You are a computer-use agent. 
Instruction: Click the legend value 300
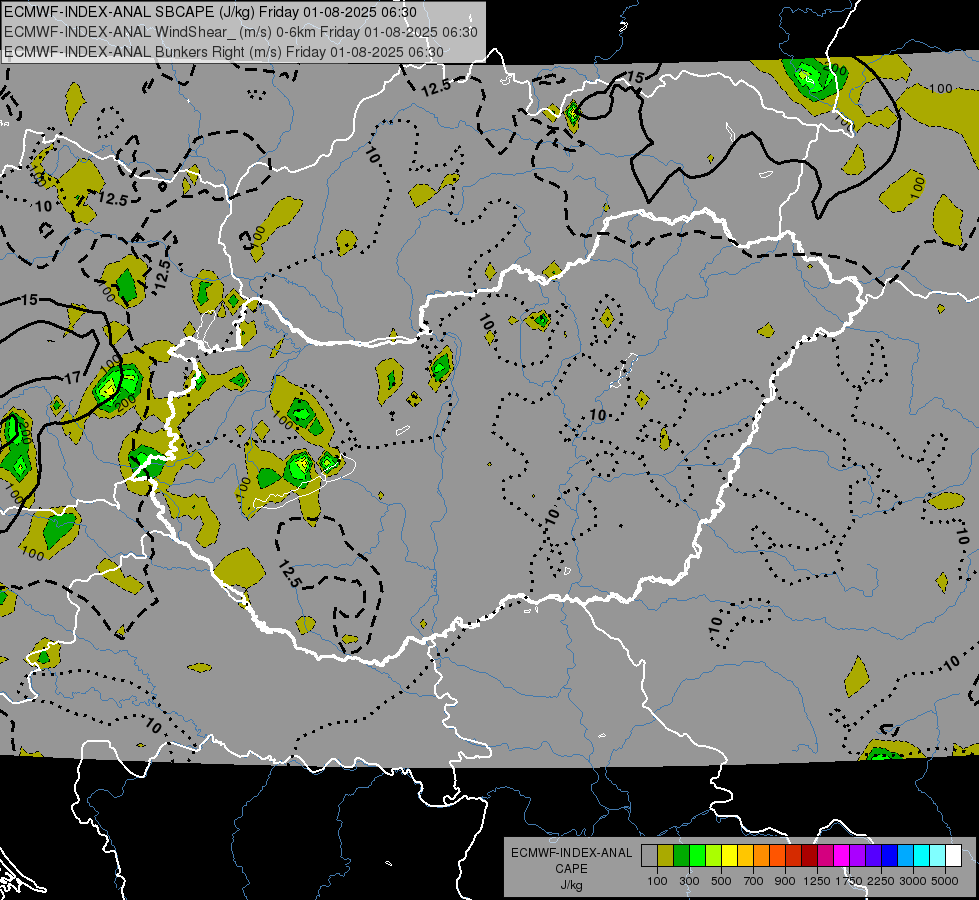(689, 881)
